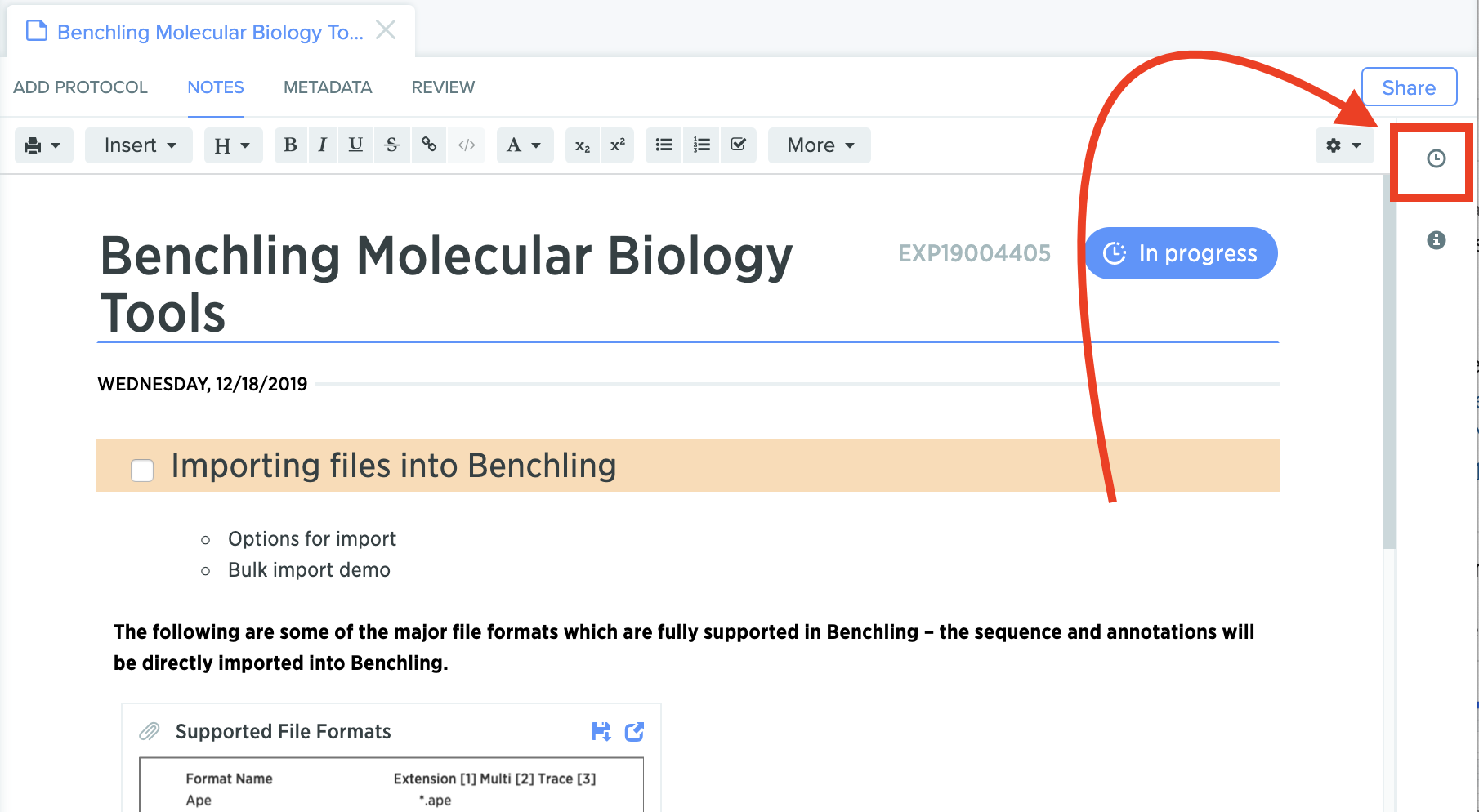Open the Insert dropdown menu
The height and width of the screenshot is (812, 1479).
[139, 145]
